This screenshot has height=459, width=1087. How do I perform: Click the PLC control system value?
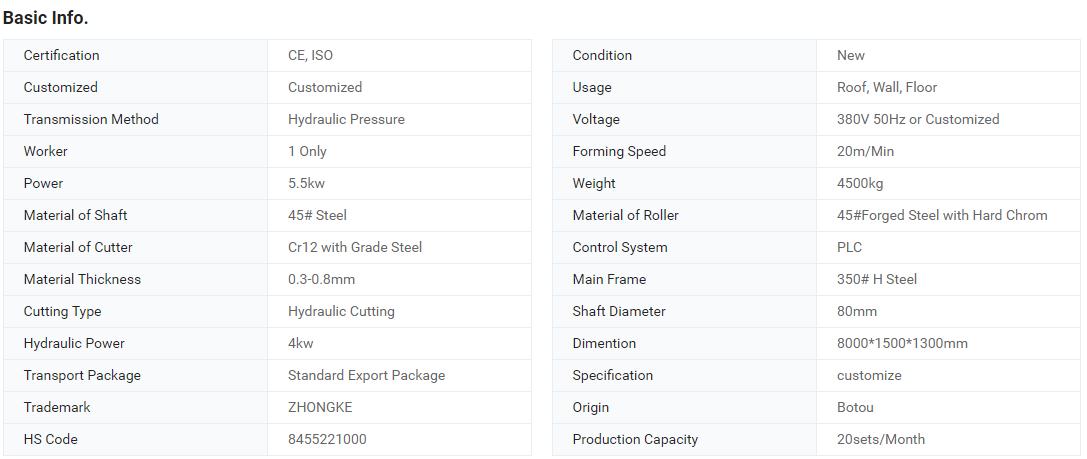click(x=849, y=247)
